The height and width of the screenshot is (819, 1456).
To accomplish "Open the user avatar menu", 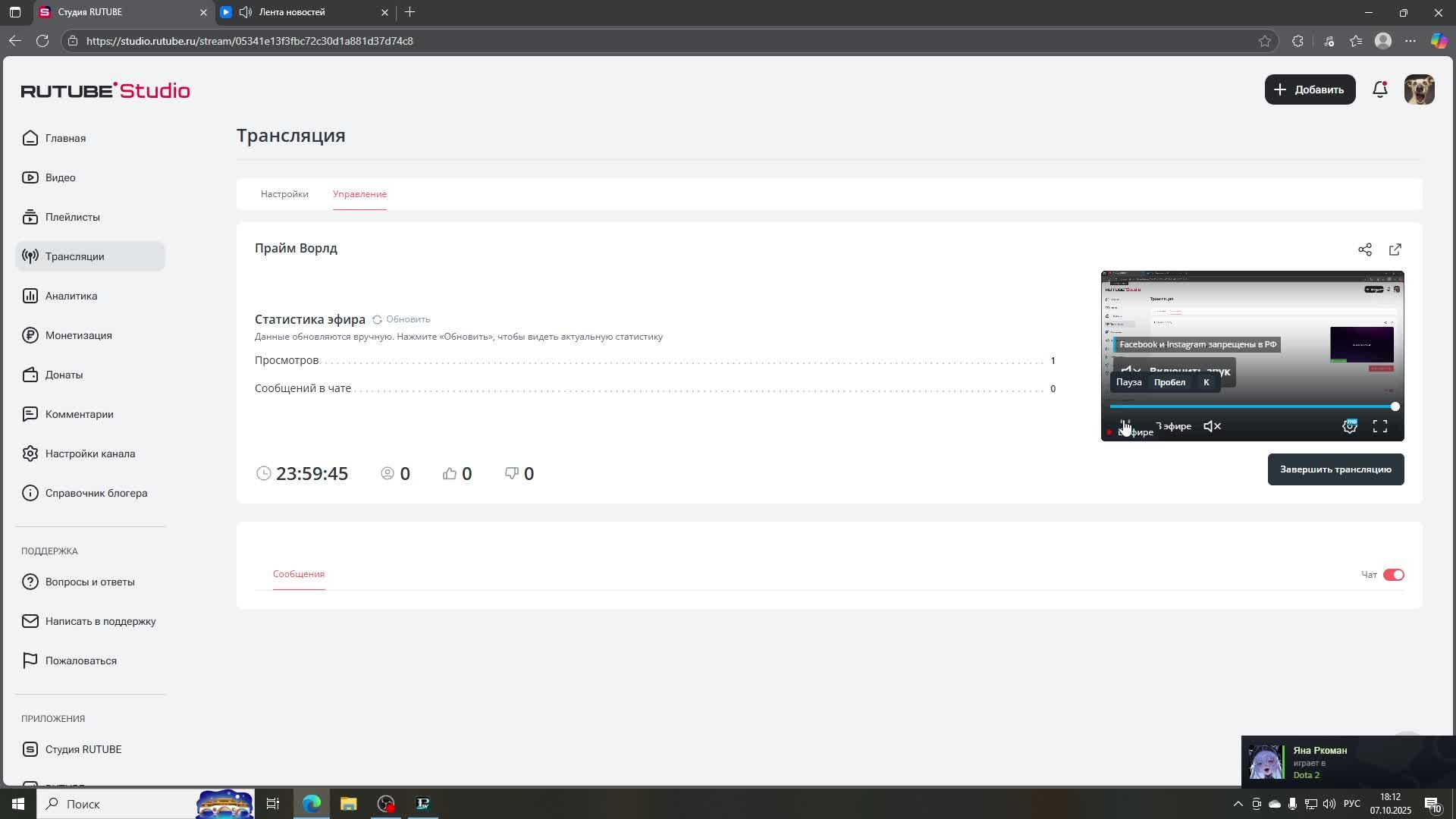I will pos(1419,89).
